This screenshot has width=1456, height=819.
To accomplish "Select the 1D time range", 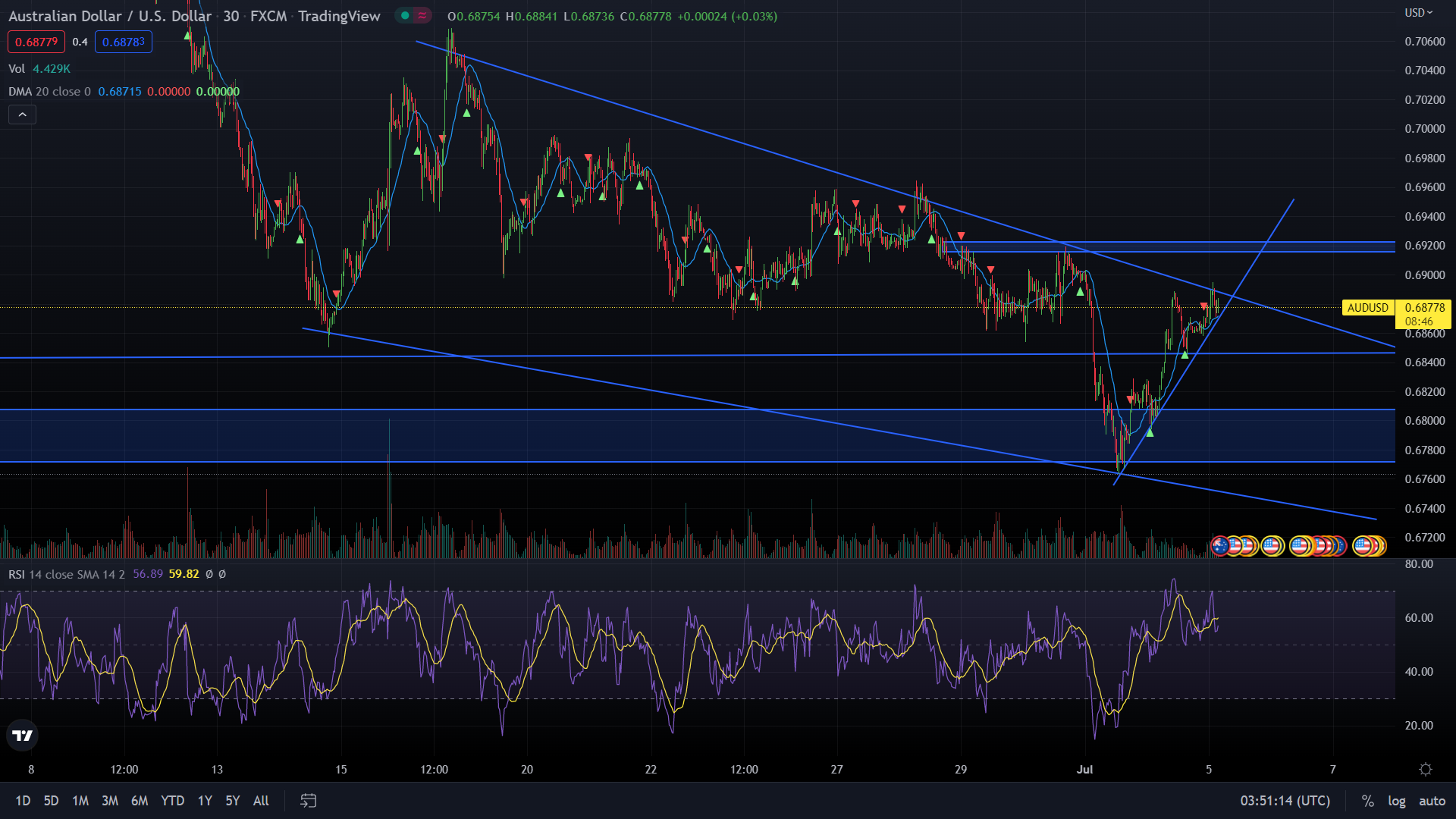I will coord(23,800).
